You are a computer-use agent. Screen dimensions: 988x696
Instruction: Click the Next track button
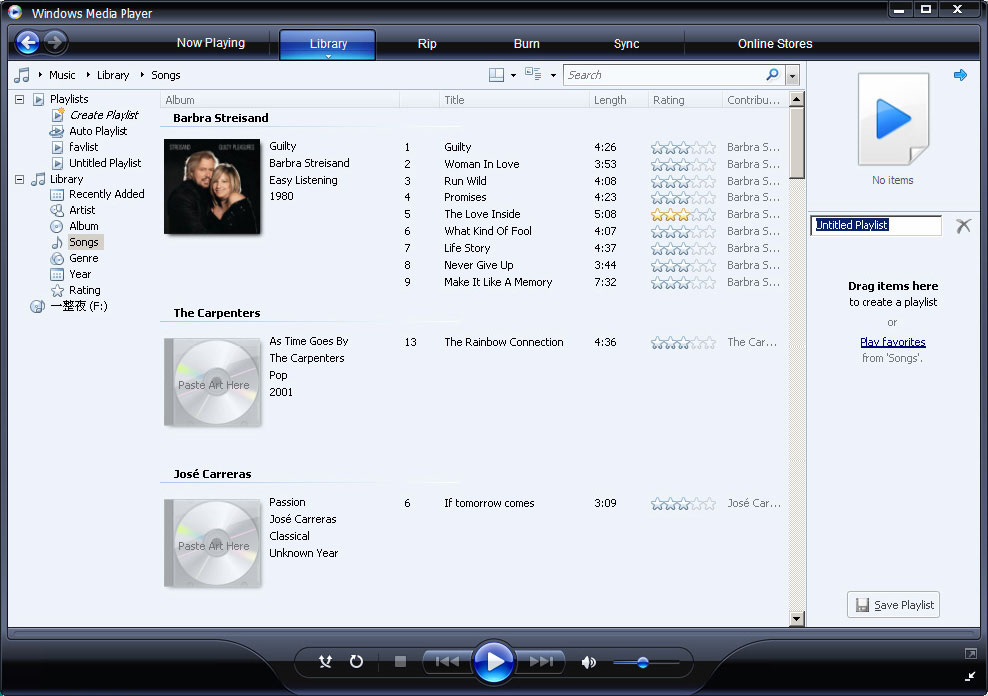tap(541, 661)
